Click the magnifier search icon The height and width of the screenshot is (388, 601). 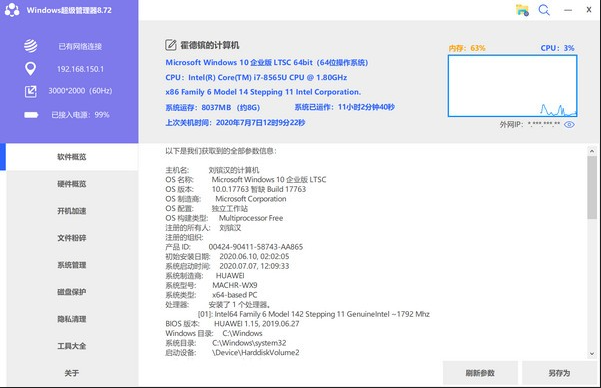[x=544, y=10]
